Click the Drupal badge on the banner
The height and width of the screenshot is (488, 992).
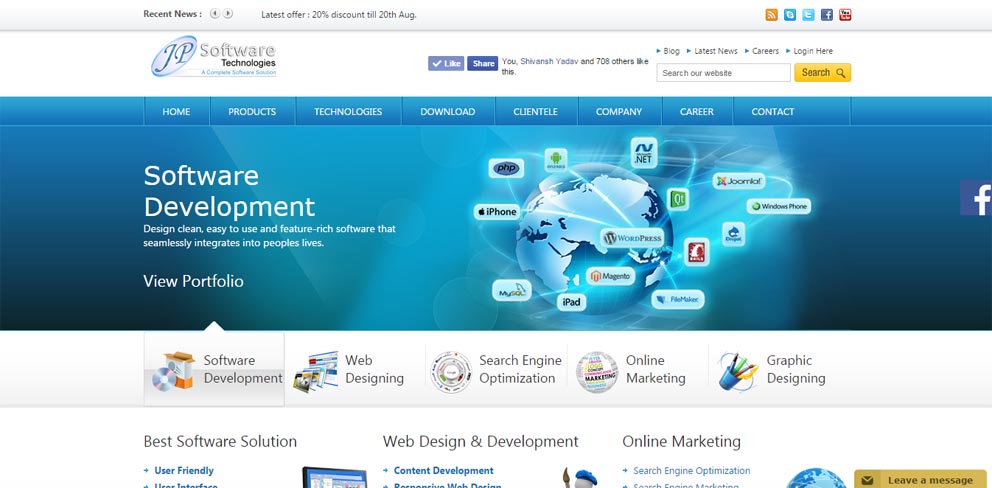pyautogui.click(x=734, y=234)
